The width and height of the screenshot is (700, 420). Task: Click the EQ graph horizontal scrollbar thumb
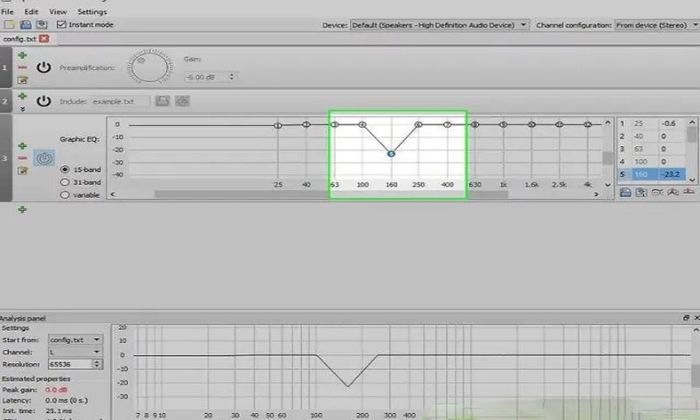(x=331, y=194)
